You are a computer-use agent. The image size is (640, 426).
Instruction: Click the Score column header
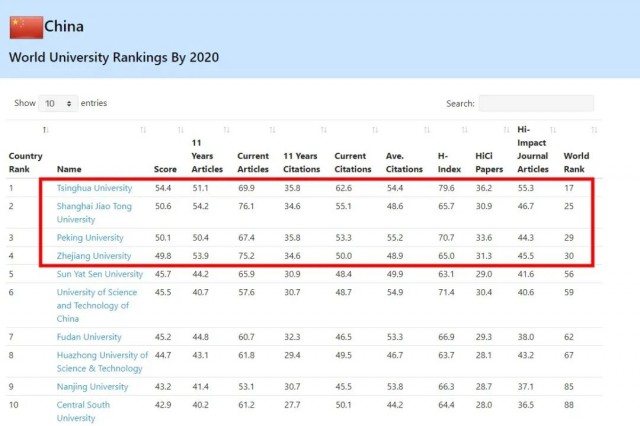point(165,169)
